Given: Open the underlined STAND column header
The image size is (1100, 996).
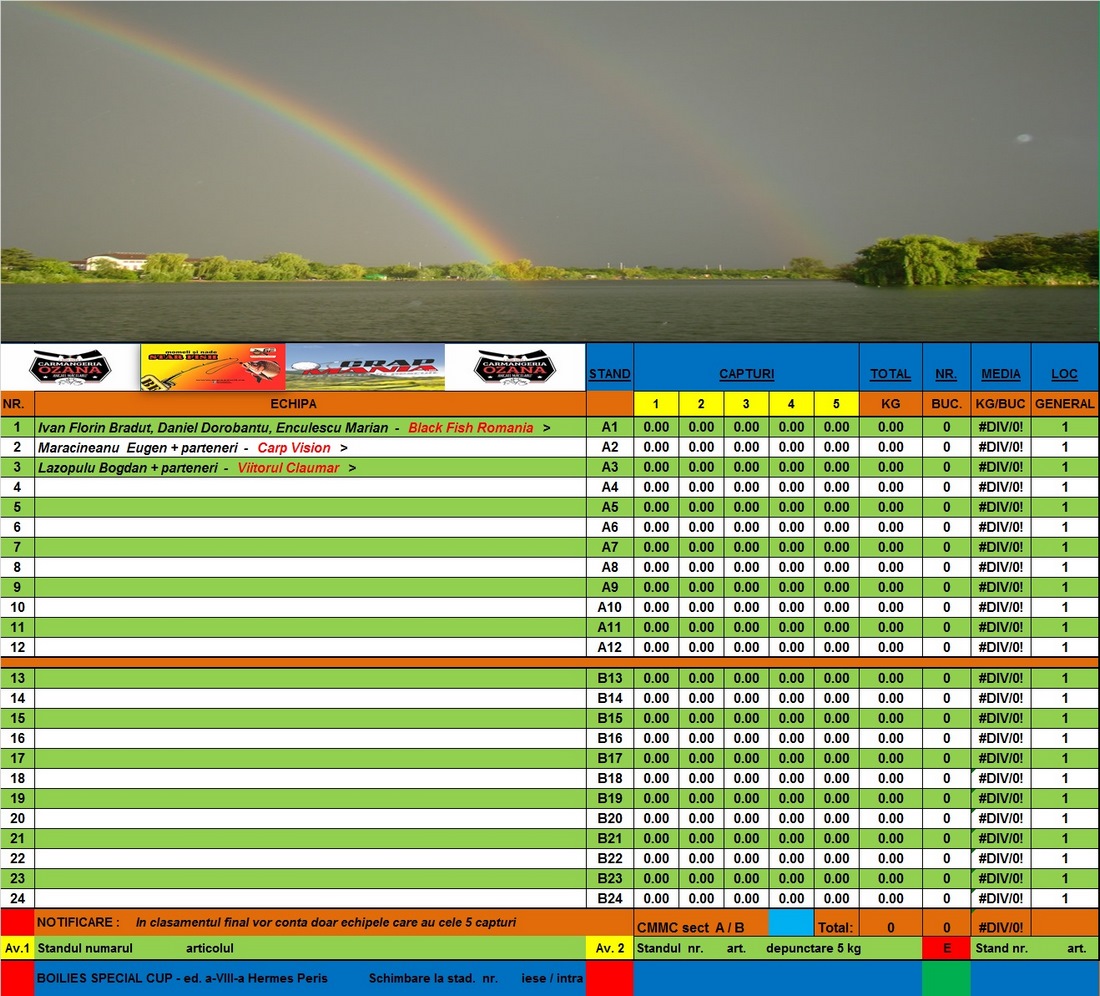Looking at the screenshot, I should click(609, 374).
